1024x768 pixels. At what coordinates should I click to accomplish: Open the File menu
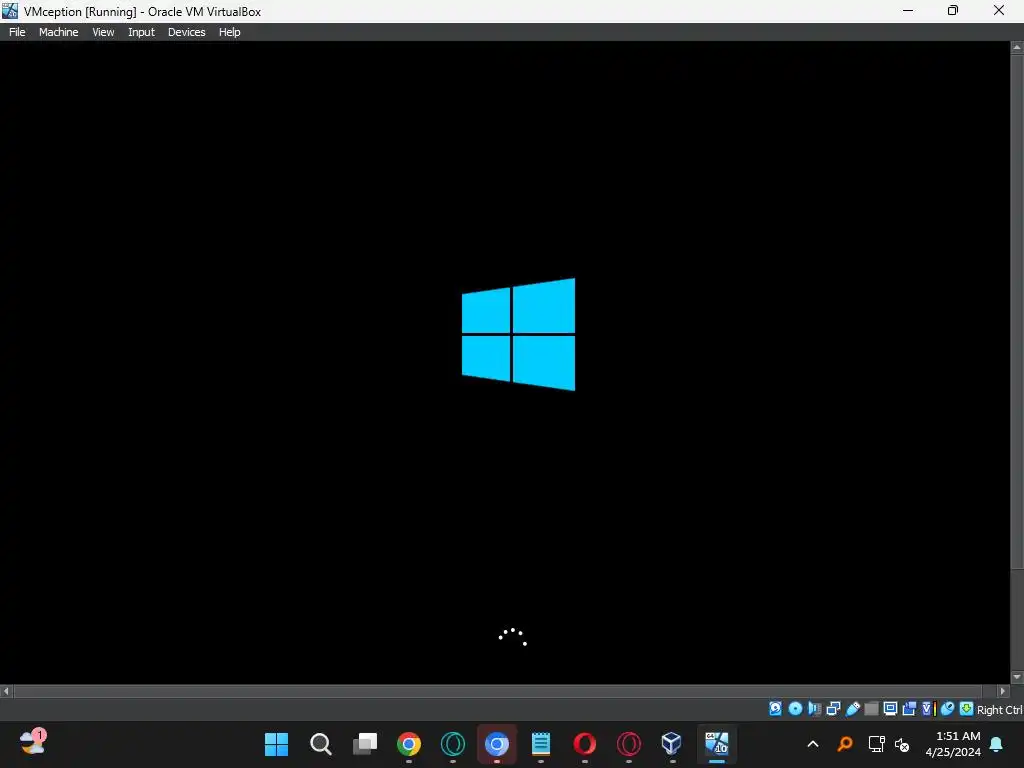pyautogui.click(x=17, y=32)
